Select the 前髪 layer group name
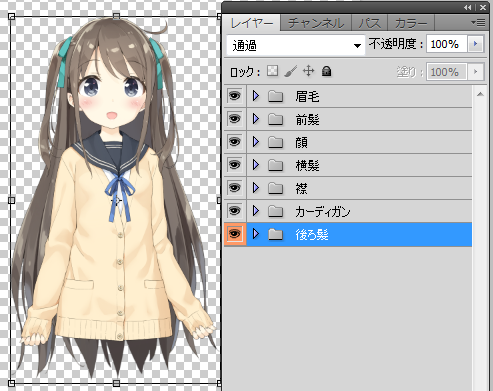 coord(307,120)
